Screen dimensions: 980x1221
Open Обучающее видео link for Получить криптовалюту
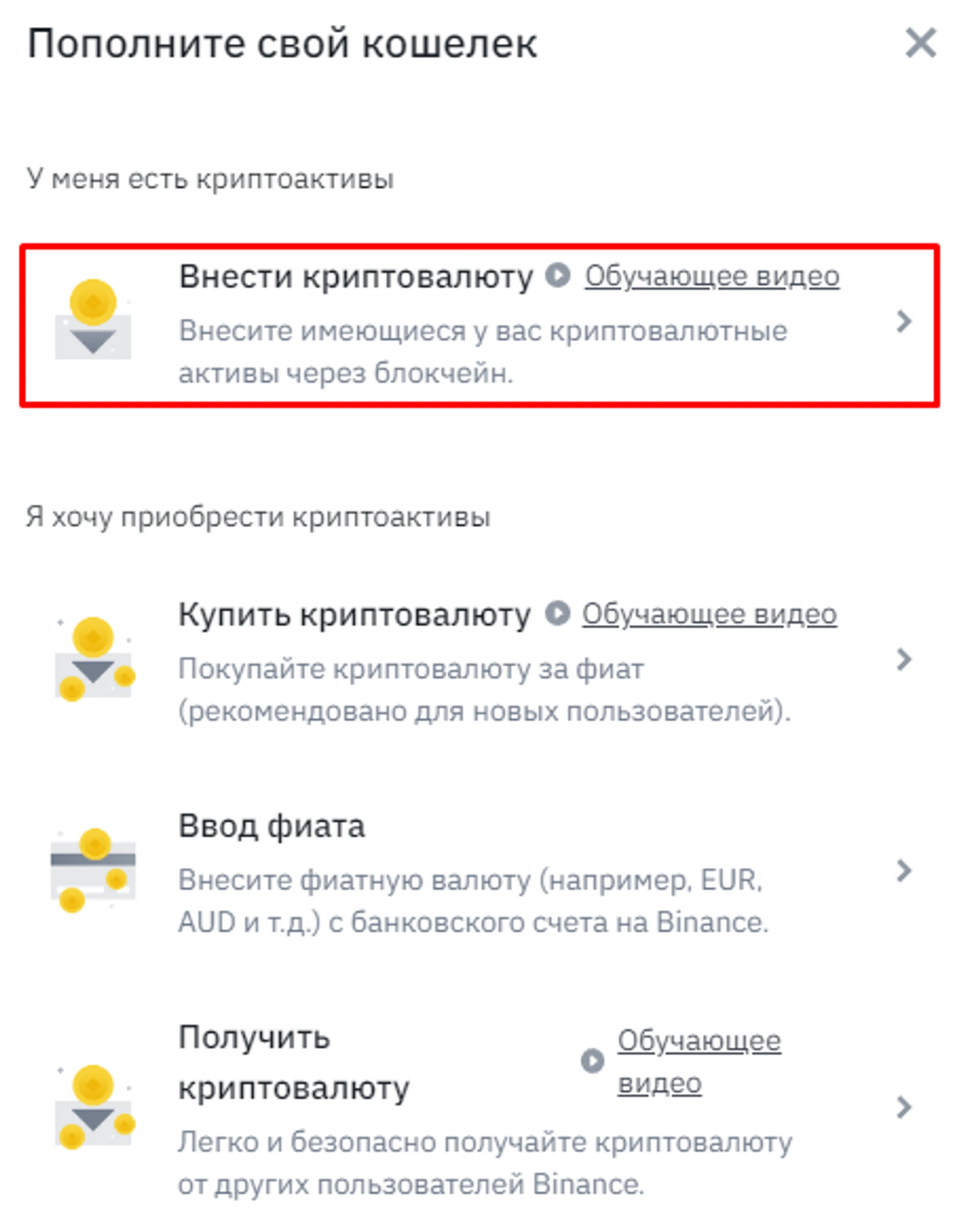click(699, 1062)
